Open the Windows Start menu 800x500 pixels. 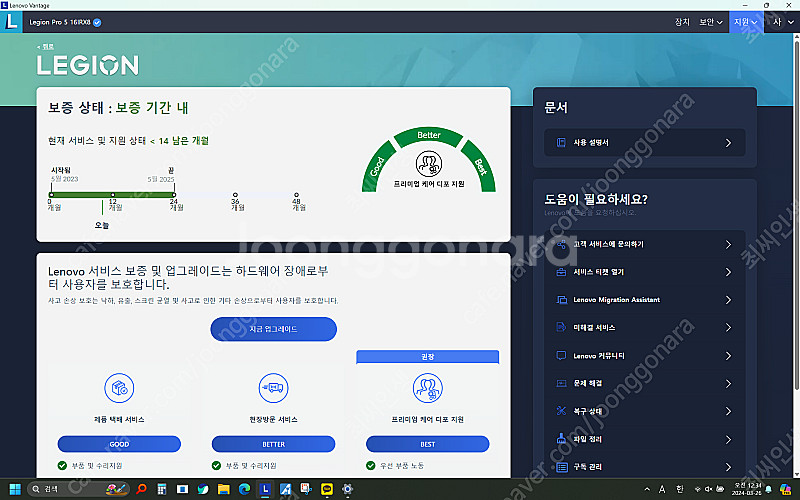[15, 489]
